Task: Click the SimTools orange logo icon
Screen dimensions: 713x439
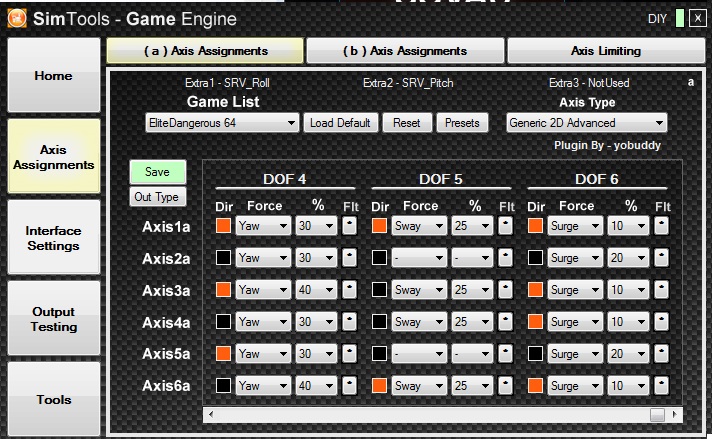Action: [17, 19]
